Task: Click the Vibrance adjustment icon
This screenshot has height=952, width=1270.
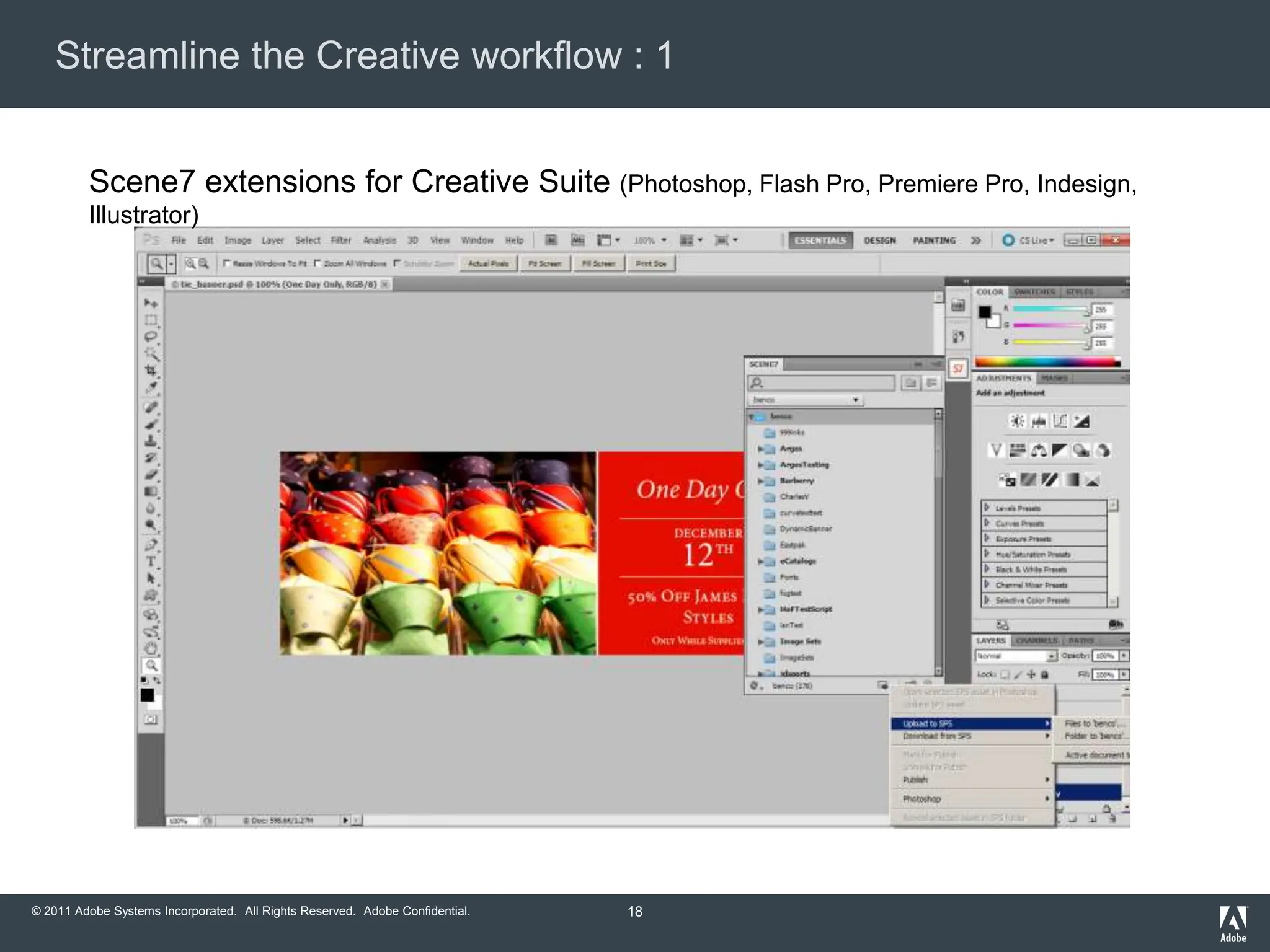Action: point(996,450)
